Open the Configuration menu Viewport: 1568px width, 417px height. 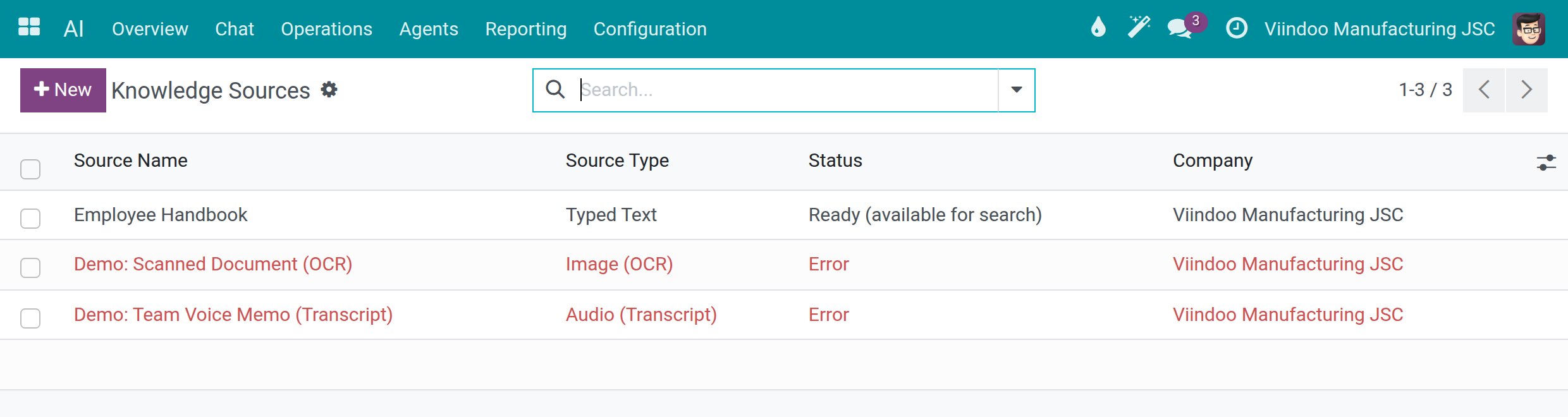point(650,29)
